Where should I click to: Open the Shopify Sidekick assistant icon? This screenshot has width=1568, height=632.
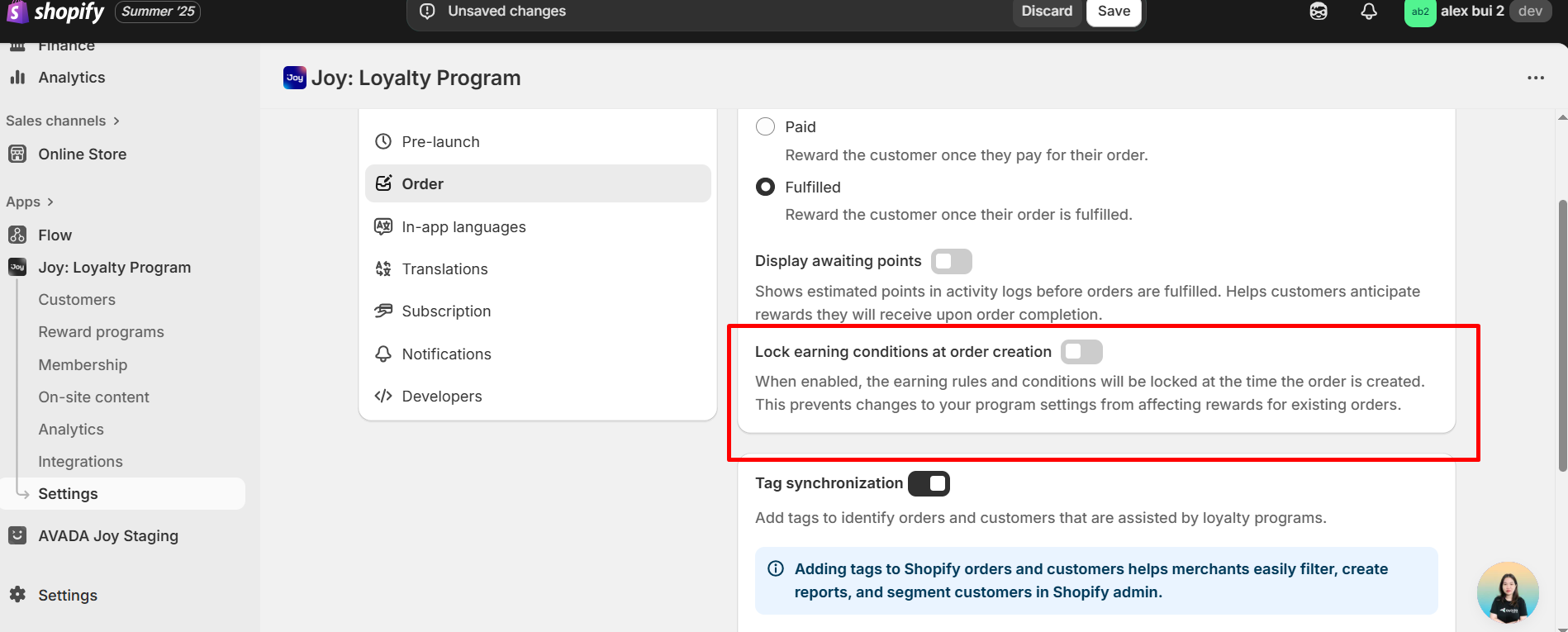(1319, 12)
